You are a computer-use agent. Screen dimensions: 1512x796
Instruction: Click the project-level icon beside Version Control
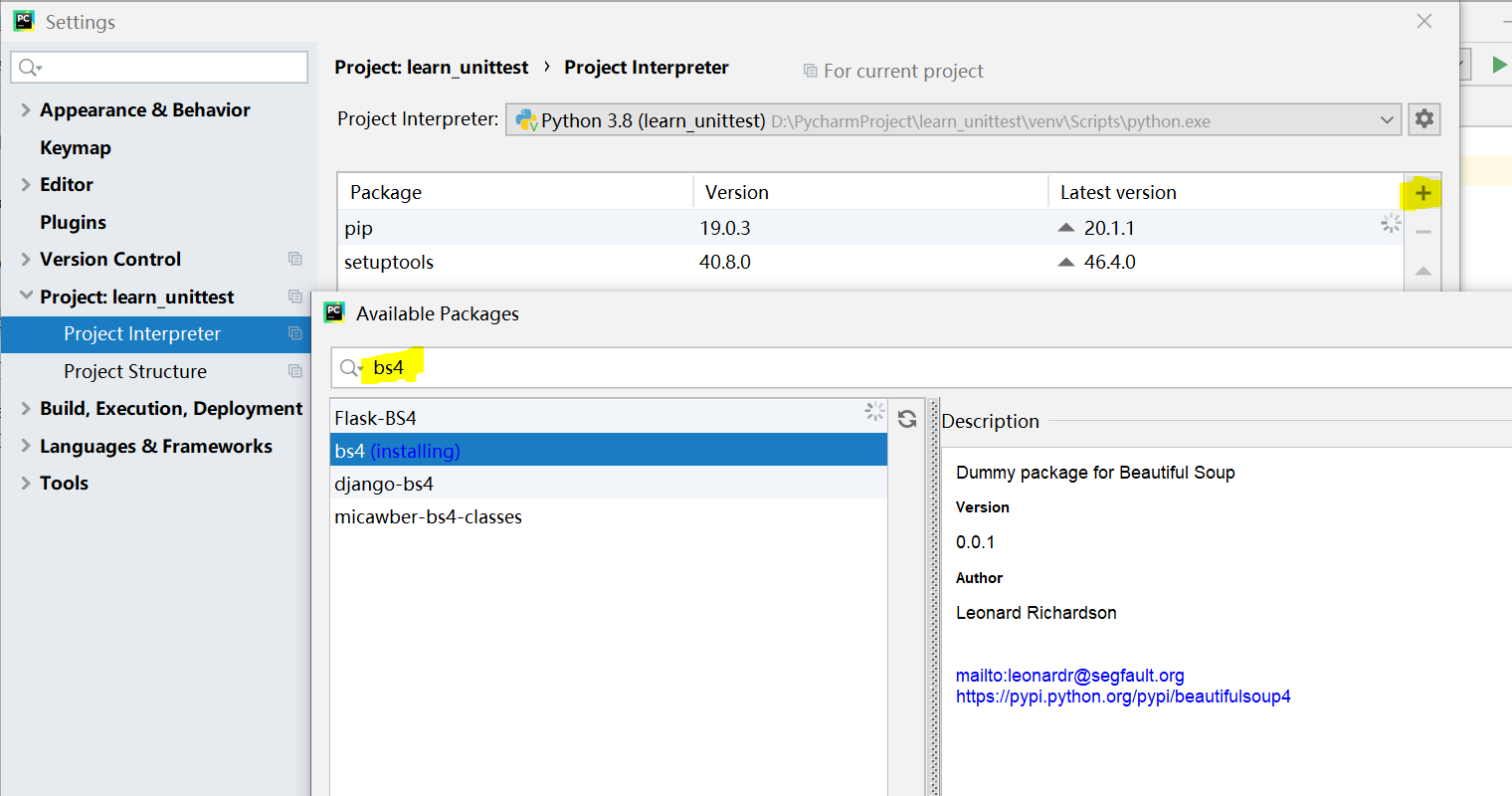pyautogui.click(x=295, y=259)
